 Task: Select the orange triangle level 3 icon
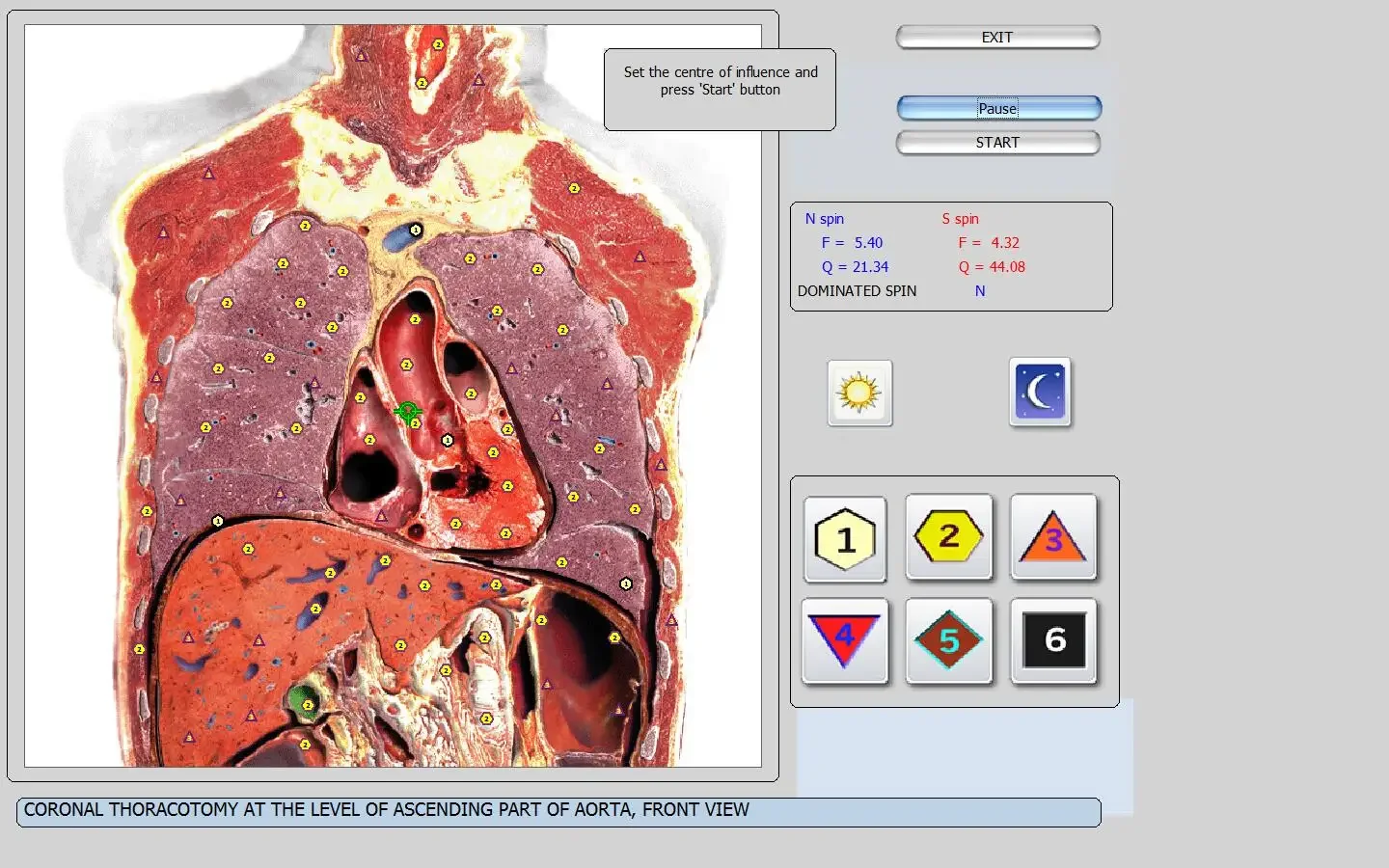tap(1053, 537)
